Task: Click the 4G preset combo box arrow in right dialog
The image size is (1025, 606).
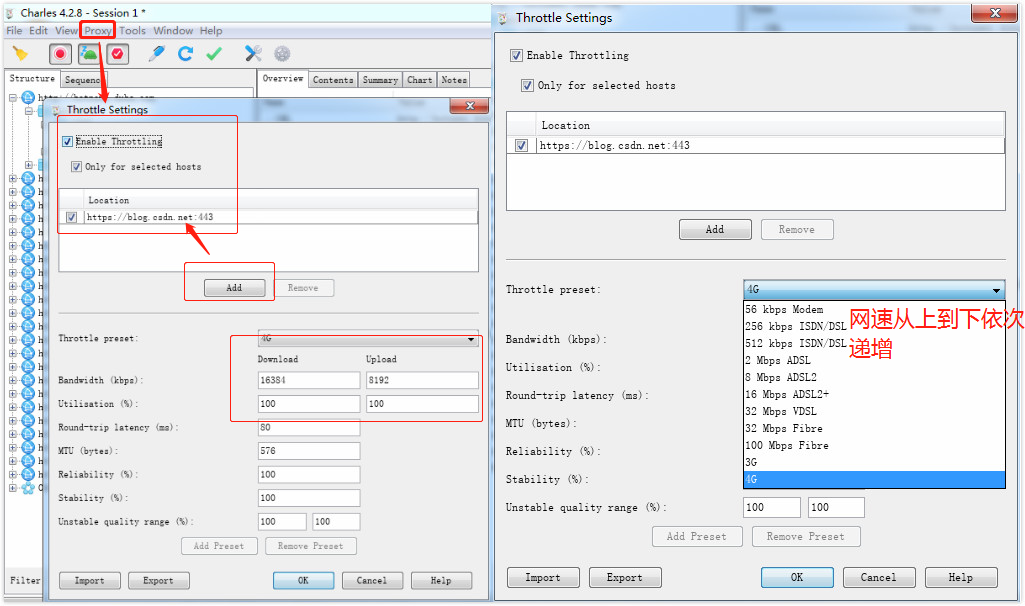Action: tap(996, 290)
